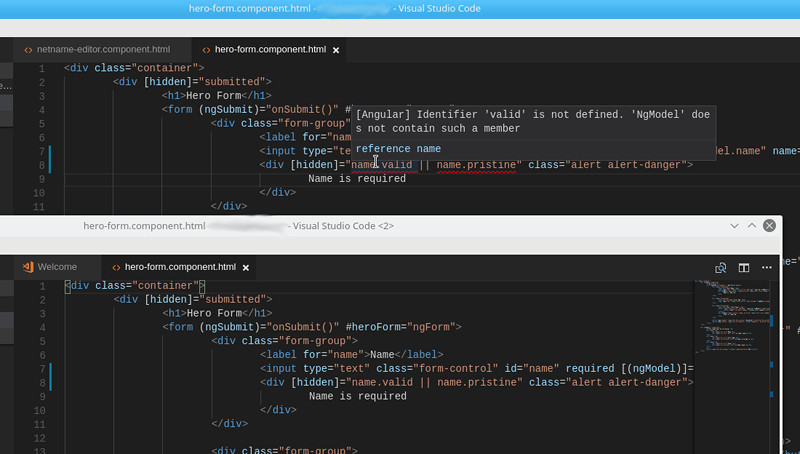The width and height of the screenshot is (800, 454).
Task: Open the search-preview icon in editor actions
Action: click(x=720, y=267)
